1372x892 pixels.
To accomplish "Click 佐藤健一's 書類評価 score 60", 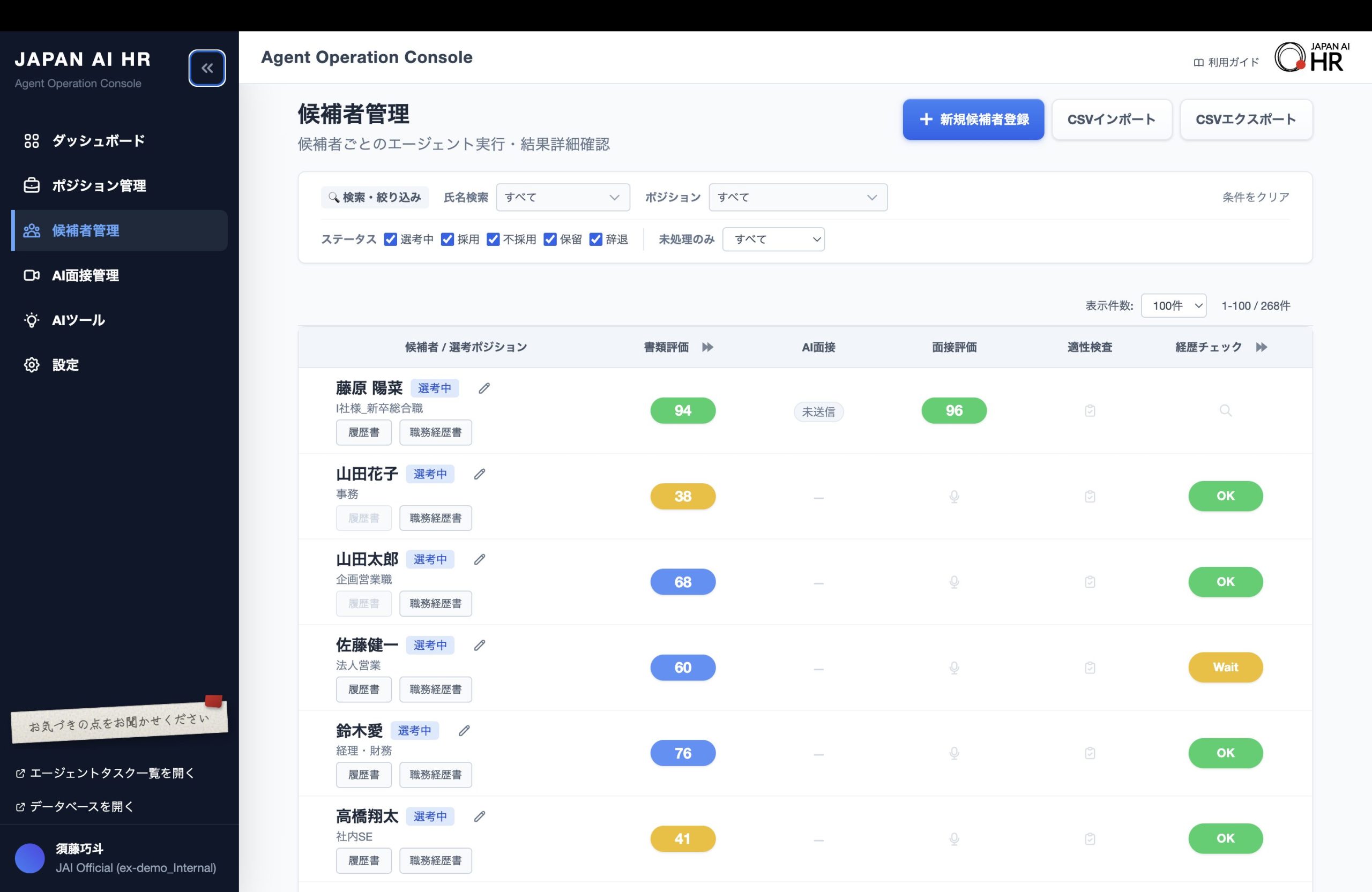I will 683,668.
